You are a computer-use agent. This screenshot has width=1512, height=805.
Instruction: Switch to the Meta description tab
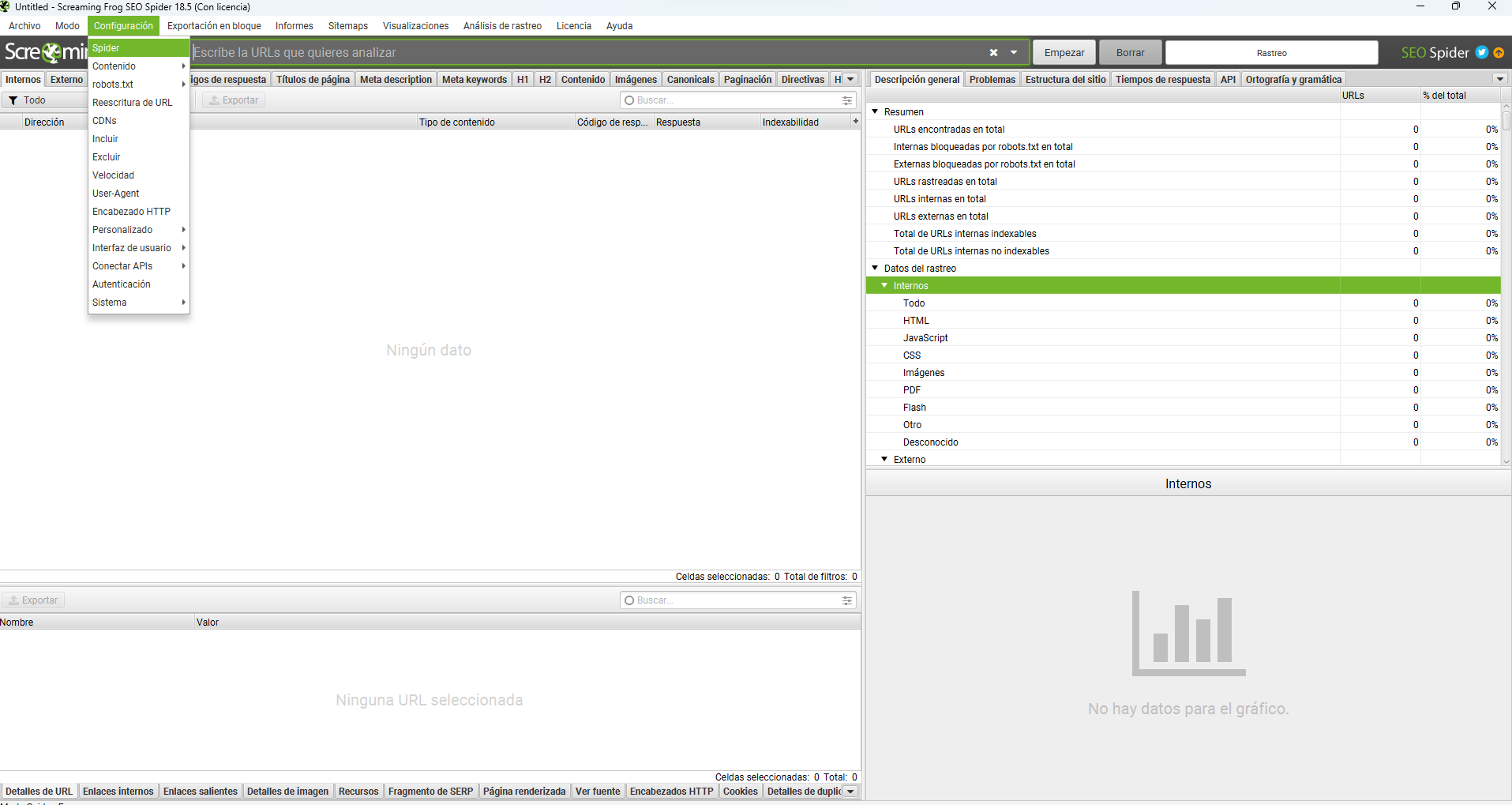[396, 79]
